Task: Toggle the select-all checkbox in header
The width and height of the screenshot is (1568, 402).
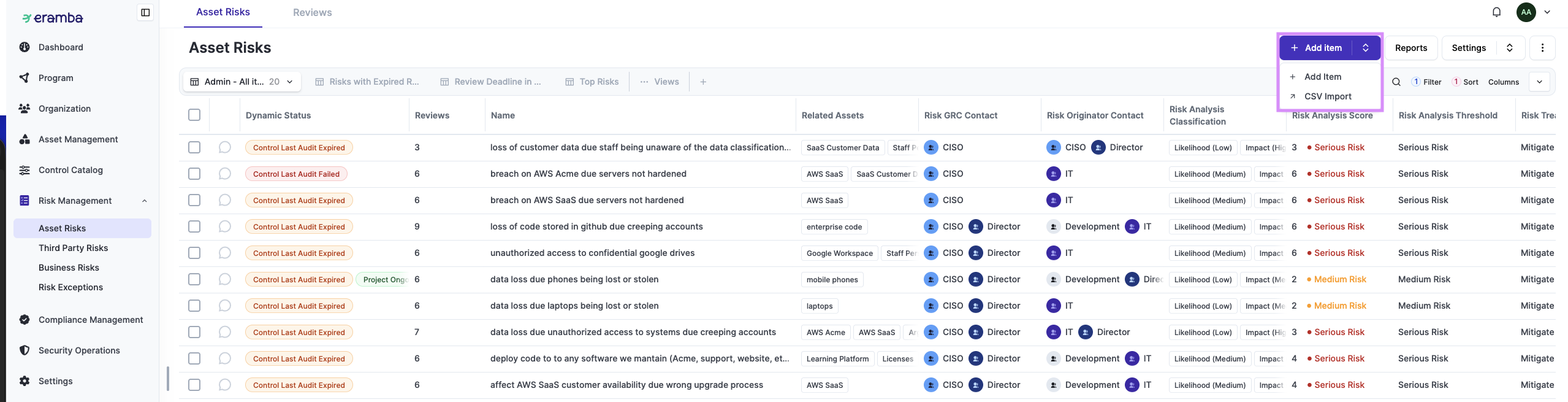Action: pyautogui.click(x=194, y=115)
